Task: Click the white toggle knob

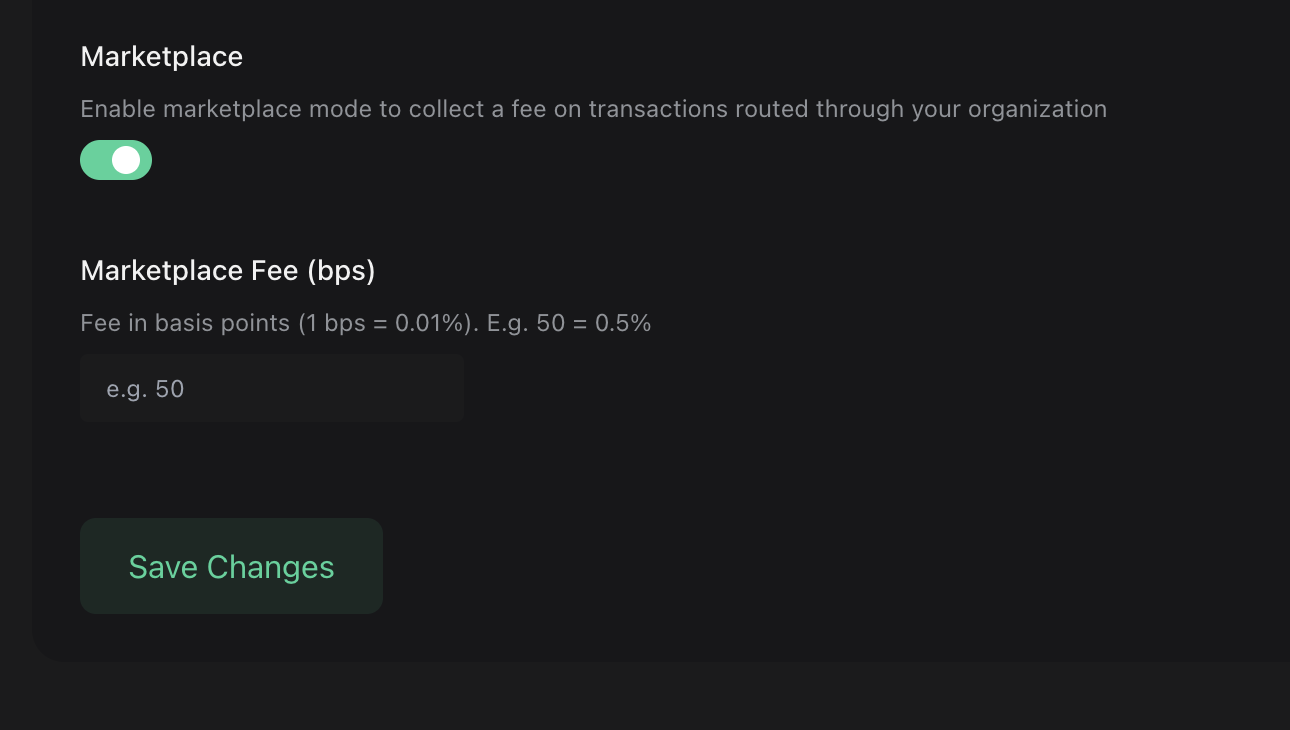Action: click(x=127, y=160)
